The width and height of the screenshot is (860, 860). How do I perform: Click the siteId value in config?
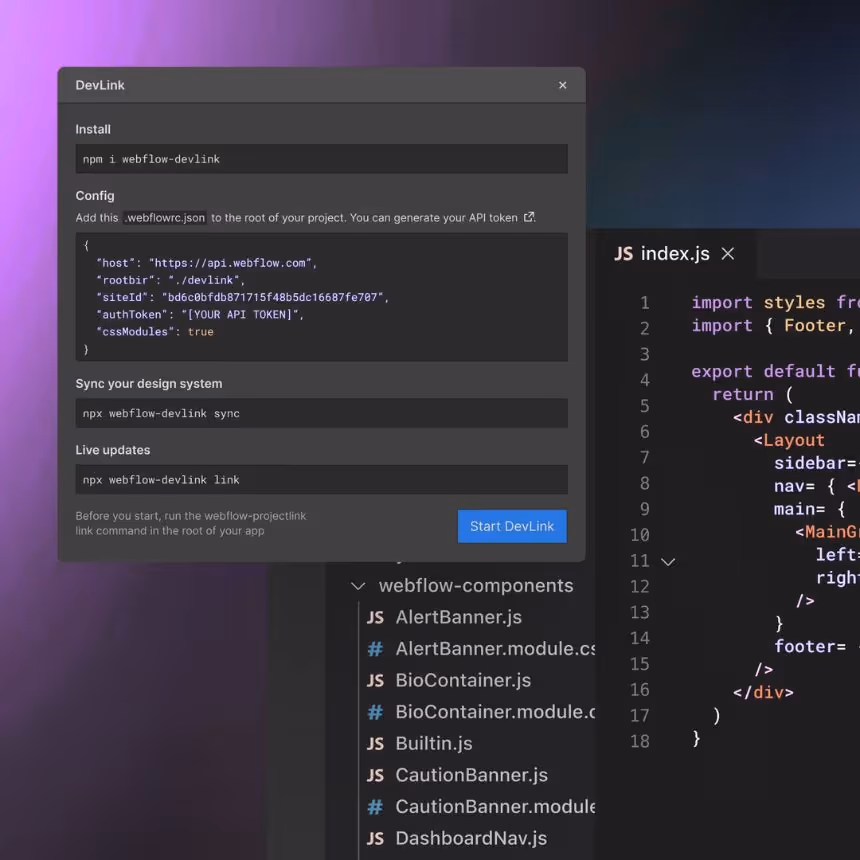coord(275,297)
